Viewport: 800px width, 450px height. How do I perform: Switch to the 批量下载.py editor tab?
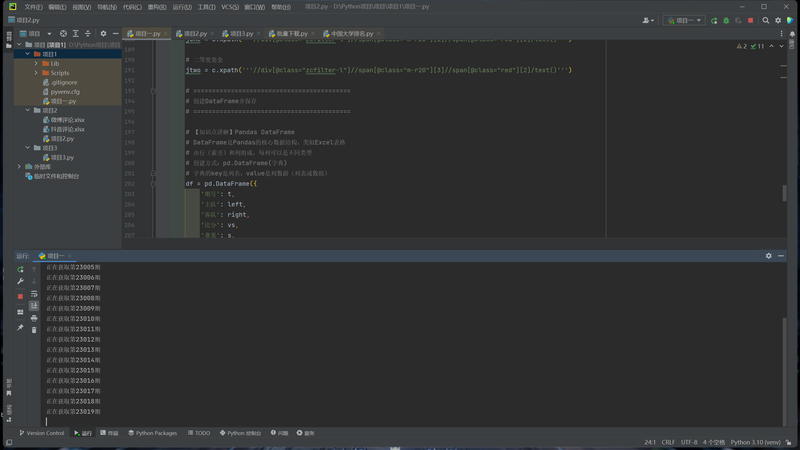pos(291,33)
